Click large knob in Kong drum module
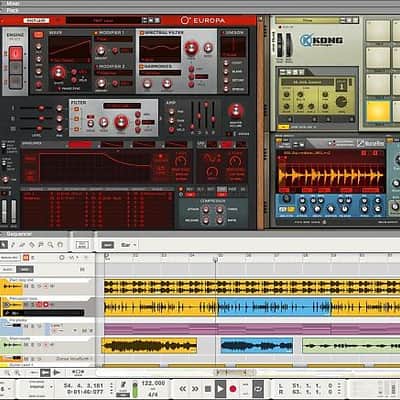 341,102
